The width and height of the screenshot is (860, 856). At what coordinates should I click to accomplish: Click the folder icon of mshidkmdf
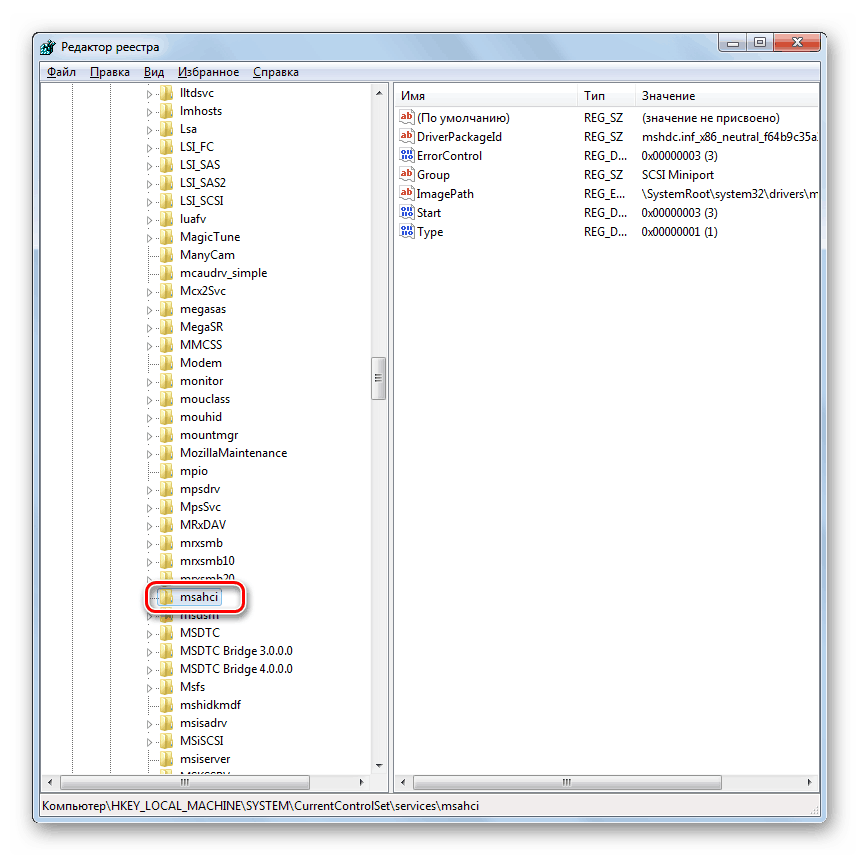pyautogui.click(x=166, y=705)
